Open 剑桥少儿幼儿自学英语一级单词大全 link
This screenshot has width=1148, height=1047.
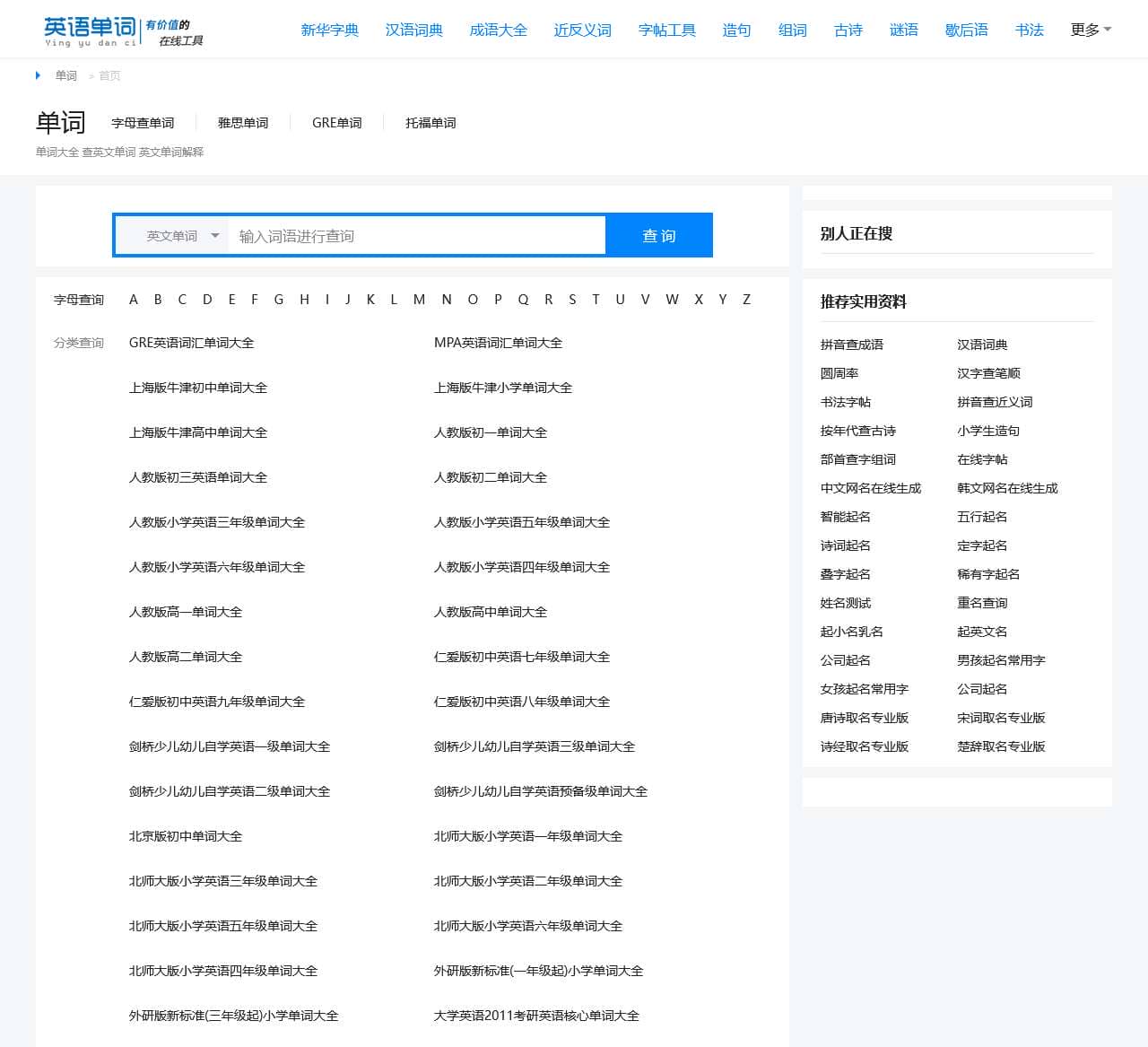(x=230, y=746)
